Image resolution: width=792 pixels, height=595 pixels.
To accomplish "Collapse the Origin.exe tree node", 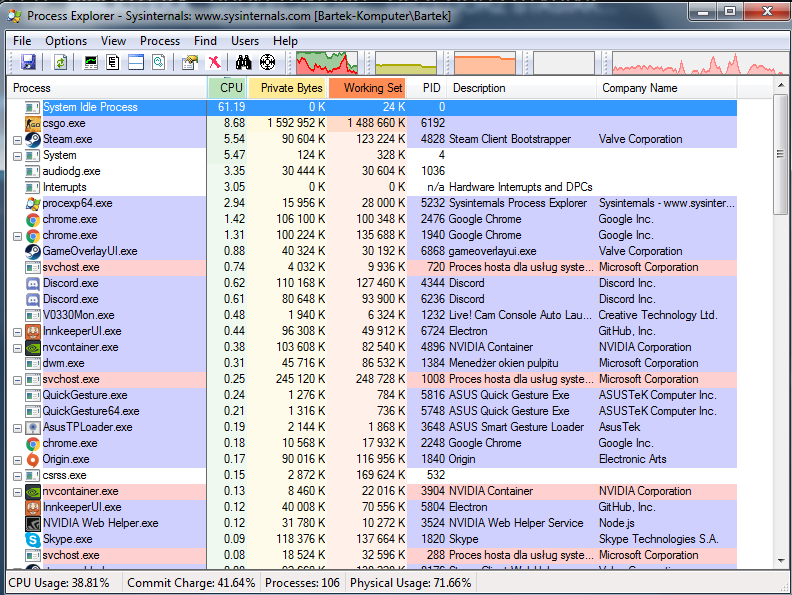I will coord(17,460).
